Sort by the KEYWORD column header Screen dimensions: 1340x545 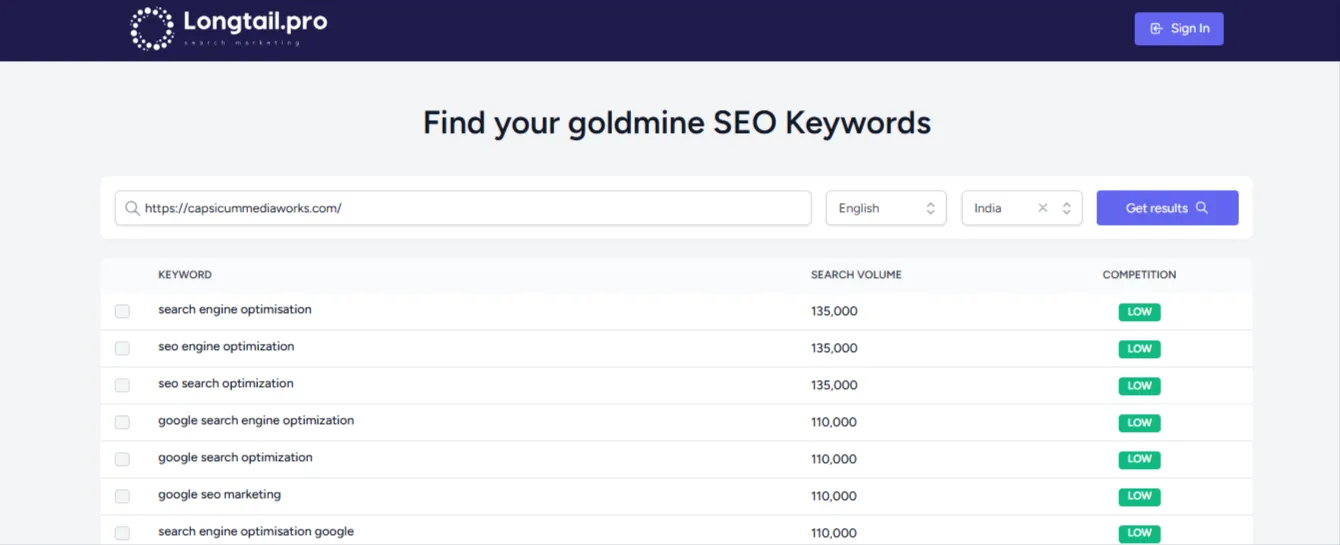click(185, 275)
